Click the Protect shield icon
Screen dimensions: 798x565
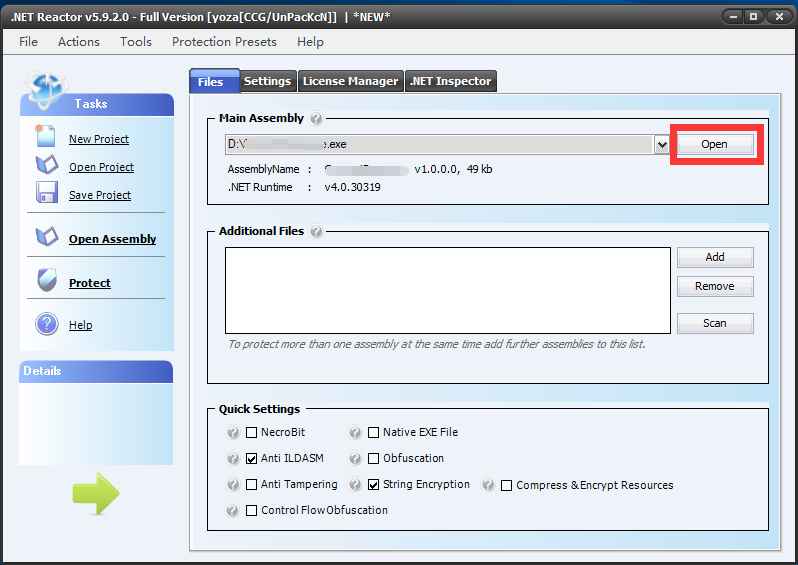coord(47,280)
